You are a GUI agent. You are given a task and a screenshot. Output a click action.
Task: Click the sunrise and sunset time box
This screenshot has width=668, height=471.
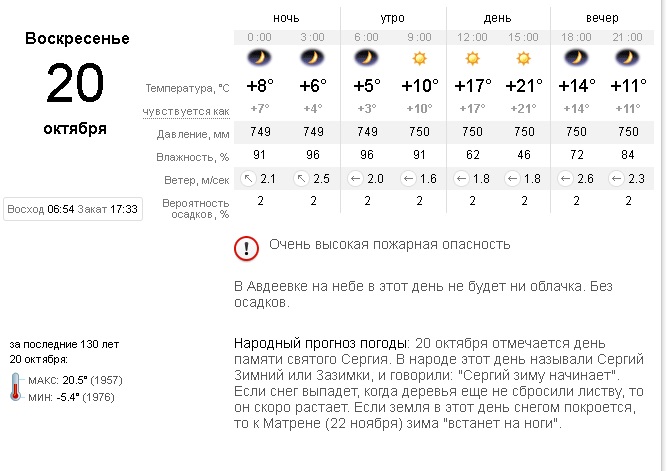(x=72, y=209)
